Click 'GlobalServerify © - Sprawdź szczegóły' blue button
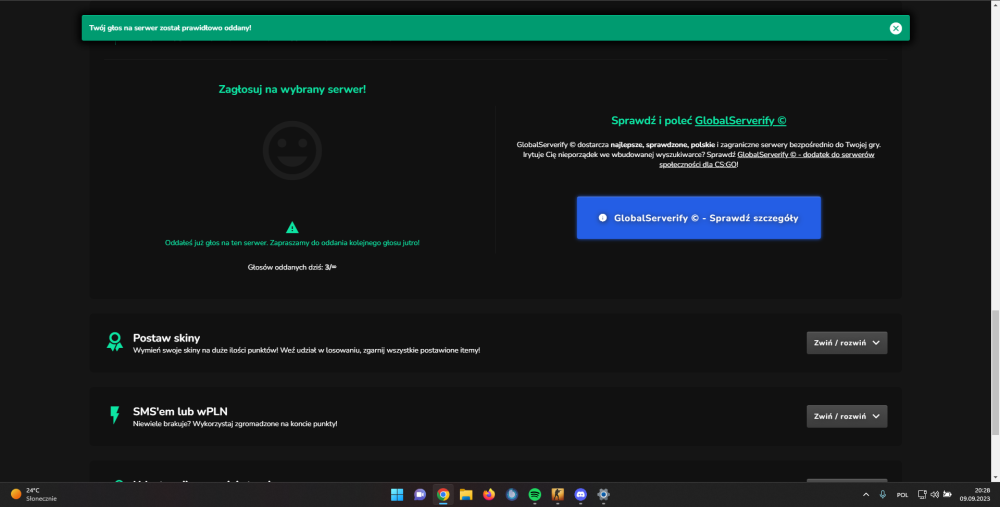The width and height of the screenshot is (1000, 507). [x=698, y=217]
